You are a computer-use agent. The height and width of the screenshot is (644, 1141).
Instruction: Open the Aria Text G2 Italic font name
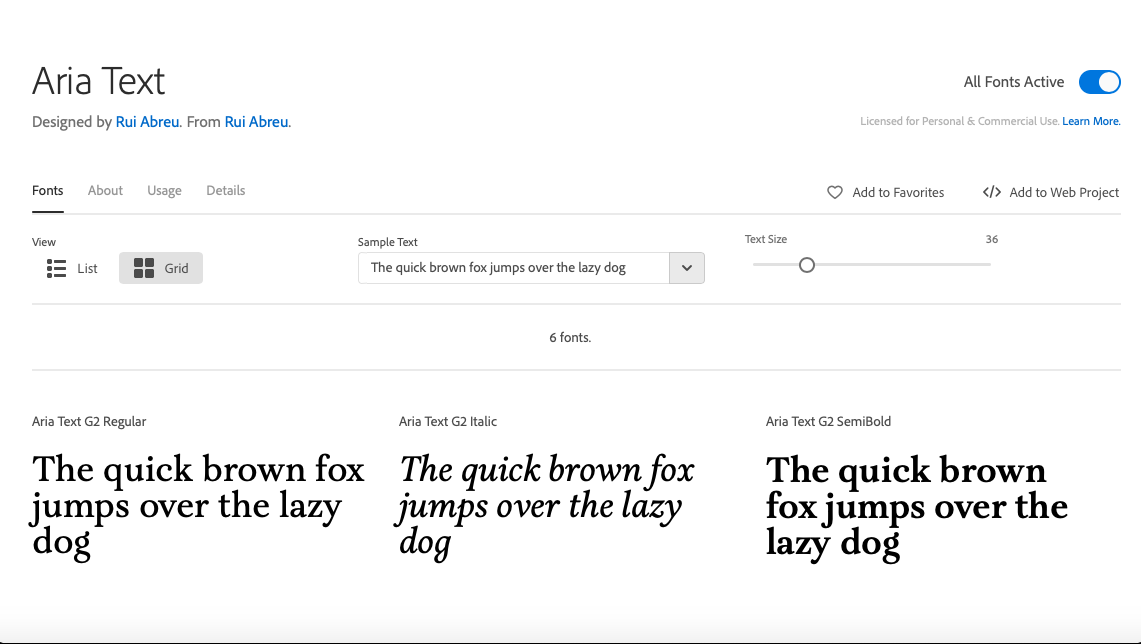pos(448,421)
